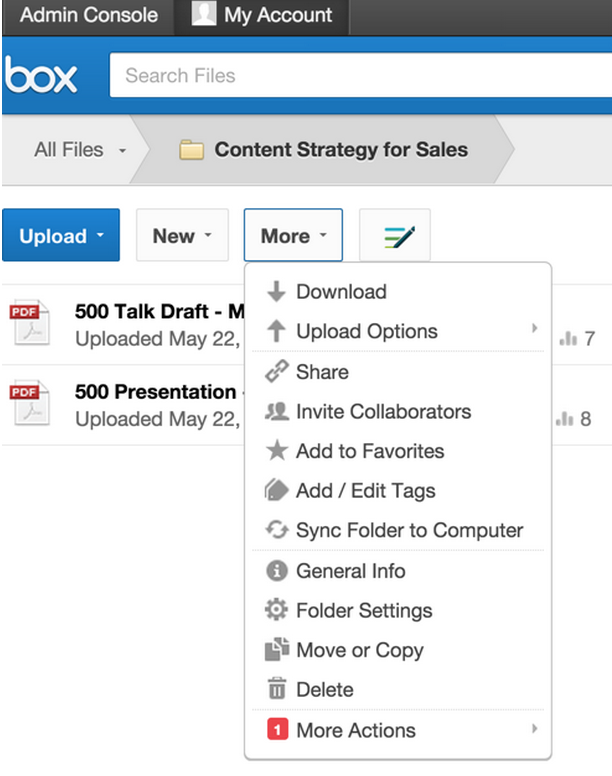Click stats bar icon beside number 8

(x=565, y=419)
